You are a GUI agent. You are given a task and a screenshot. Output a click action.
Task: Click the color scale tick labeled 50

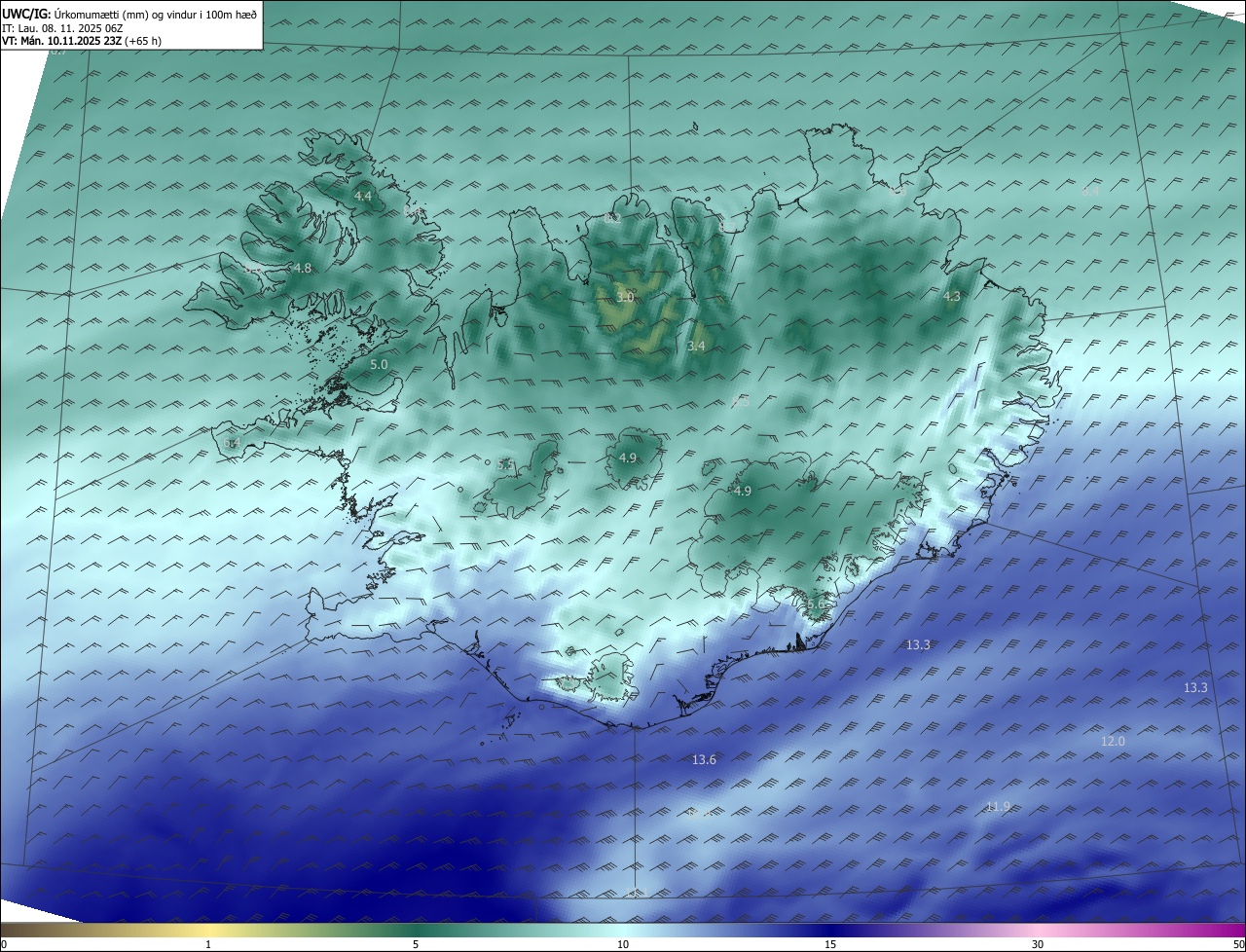coord(1238,944)
